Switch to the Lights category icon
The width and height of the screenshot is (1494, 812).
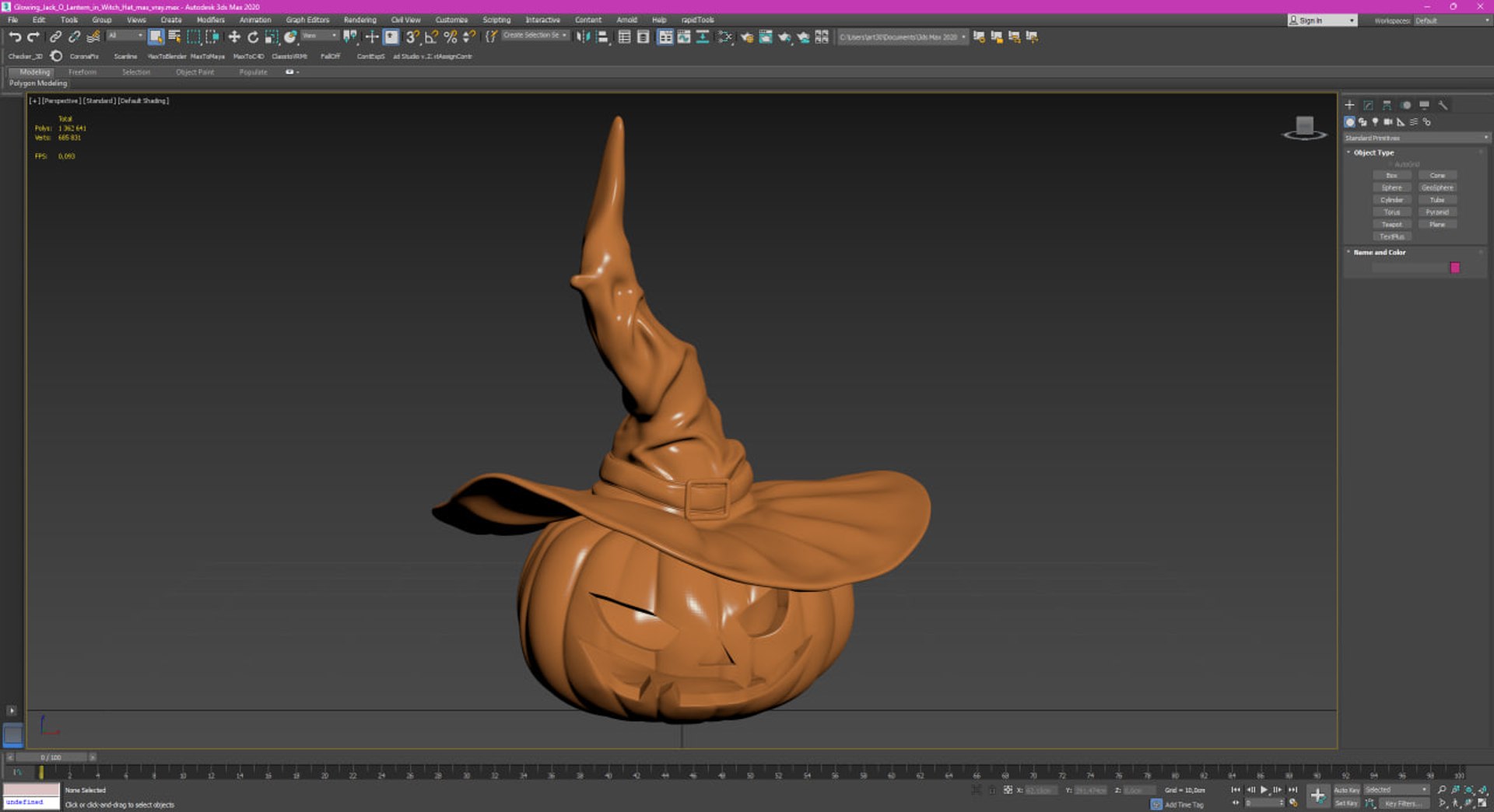1375,122
